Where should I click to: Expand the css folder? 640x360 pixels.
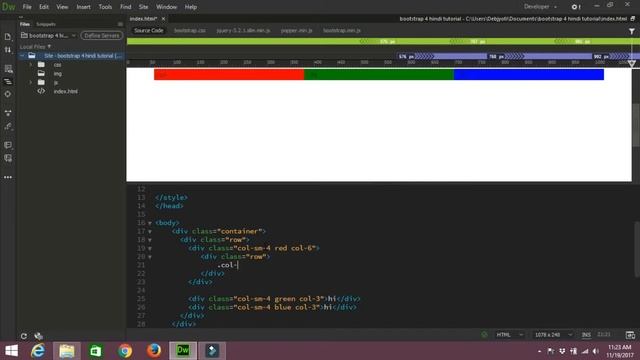[x=31, y=64]
